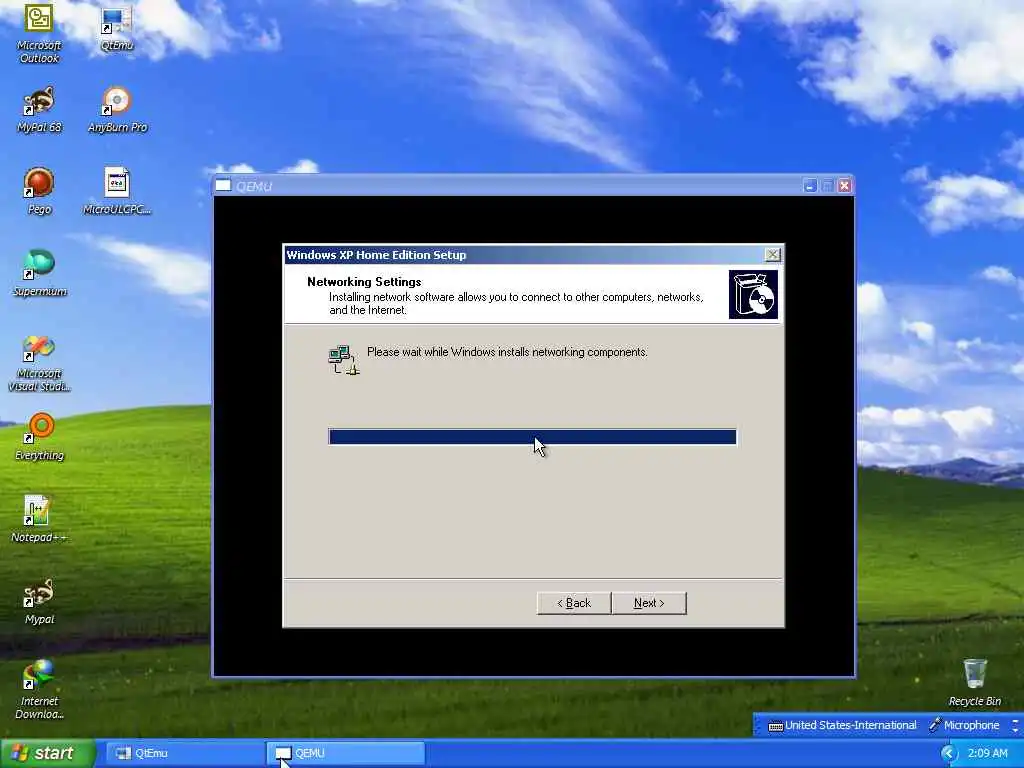Click the Back button in setup
Screen dimensions: 1024x768
574,603
